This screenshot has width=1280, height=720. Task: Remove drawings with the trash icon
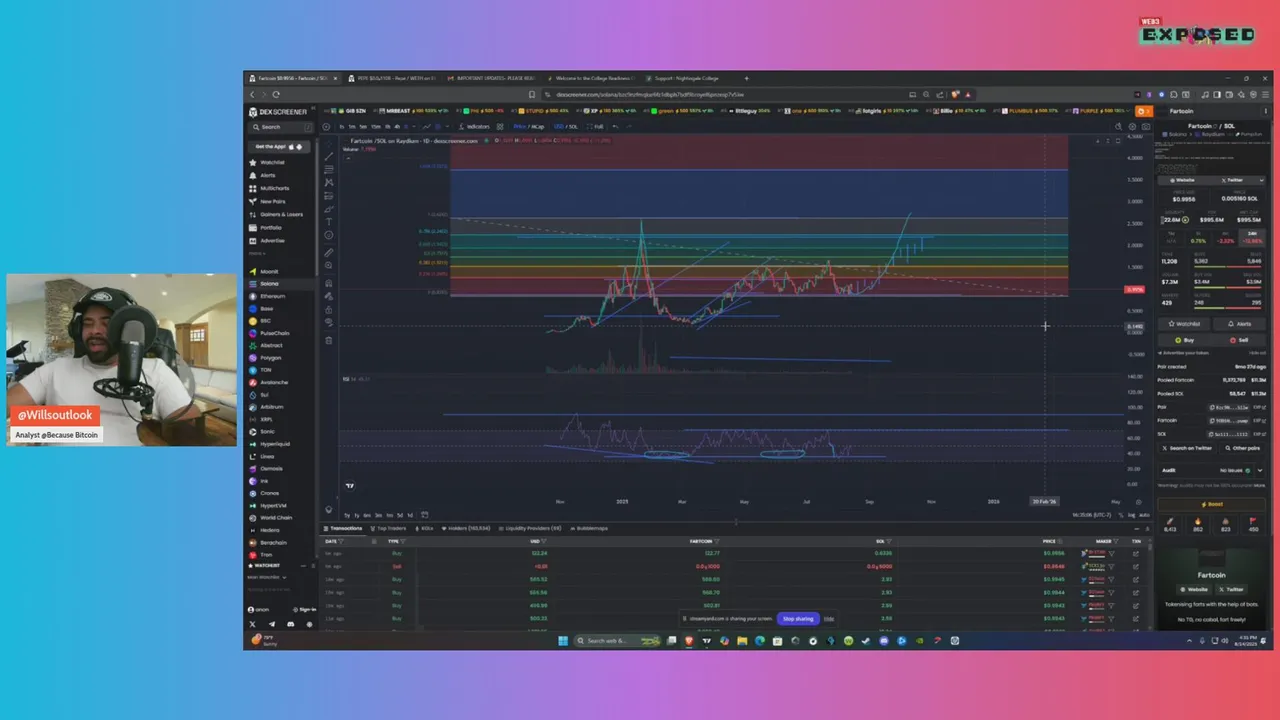329,340
